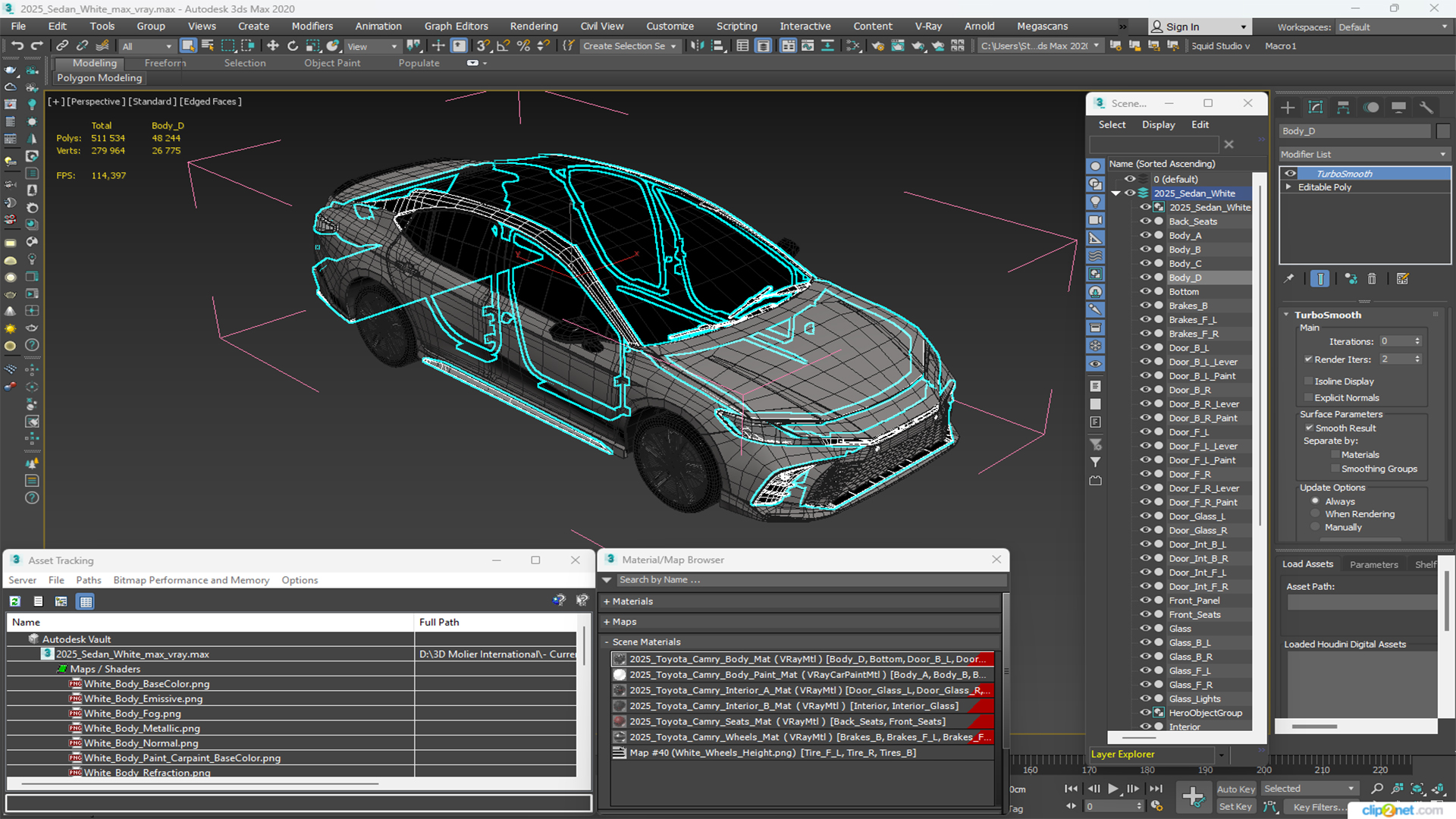The width and height of the screenshot is (1456, 819).
Task: Toggle the Render Iters checkbox
Action: [x=1308, y=359]
